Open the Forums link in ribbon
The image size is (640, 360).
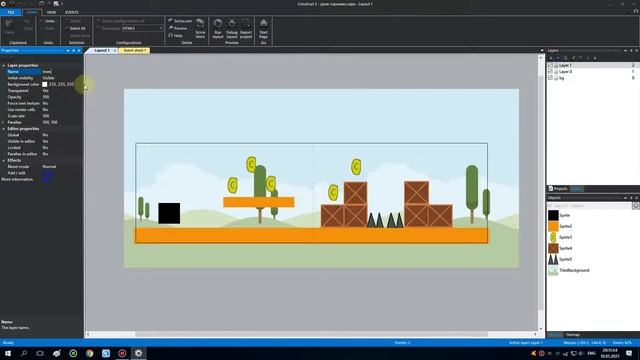coord(178,28)
